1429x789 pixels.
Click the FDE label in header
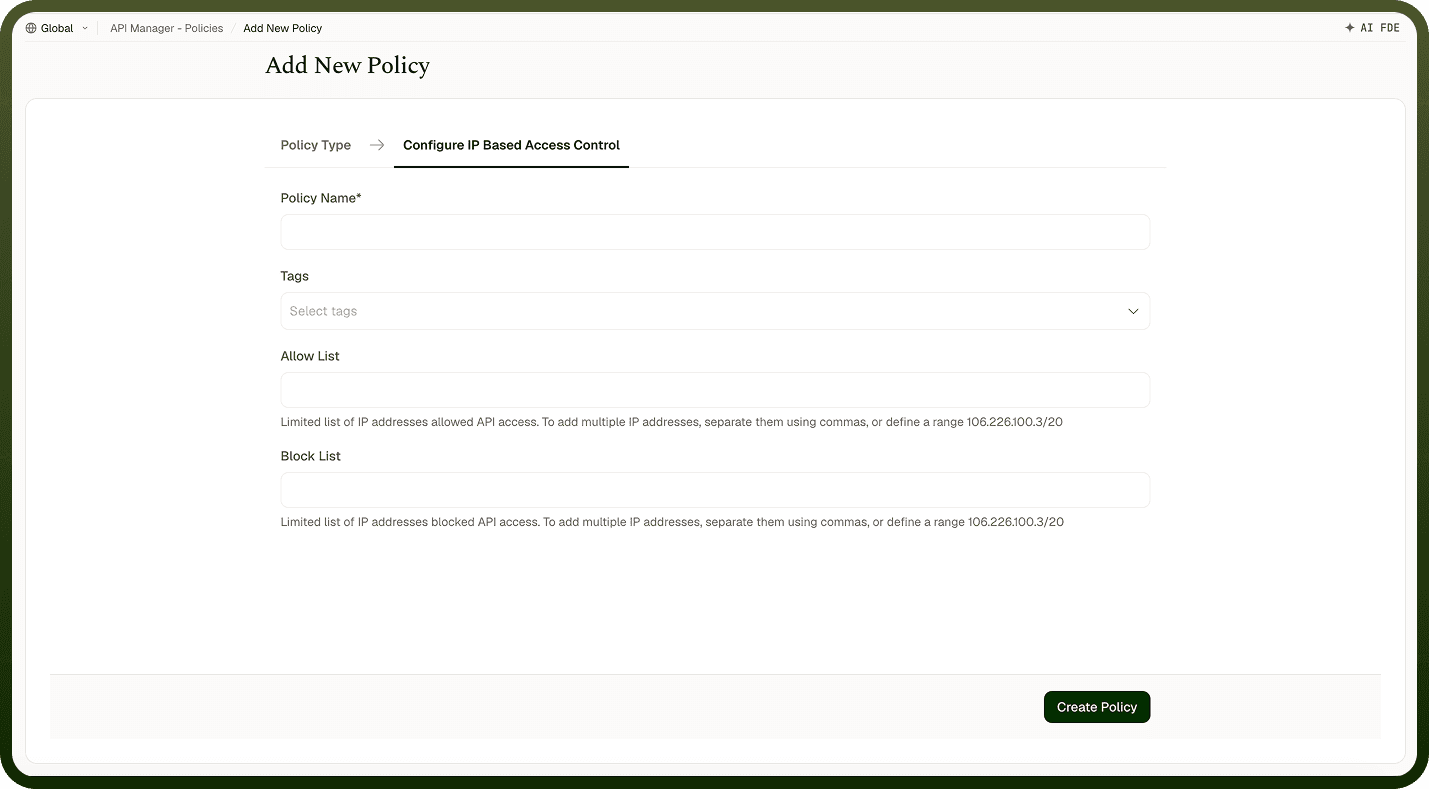click(x=1390, y=28)
